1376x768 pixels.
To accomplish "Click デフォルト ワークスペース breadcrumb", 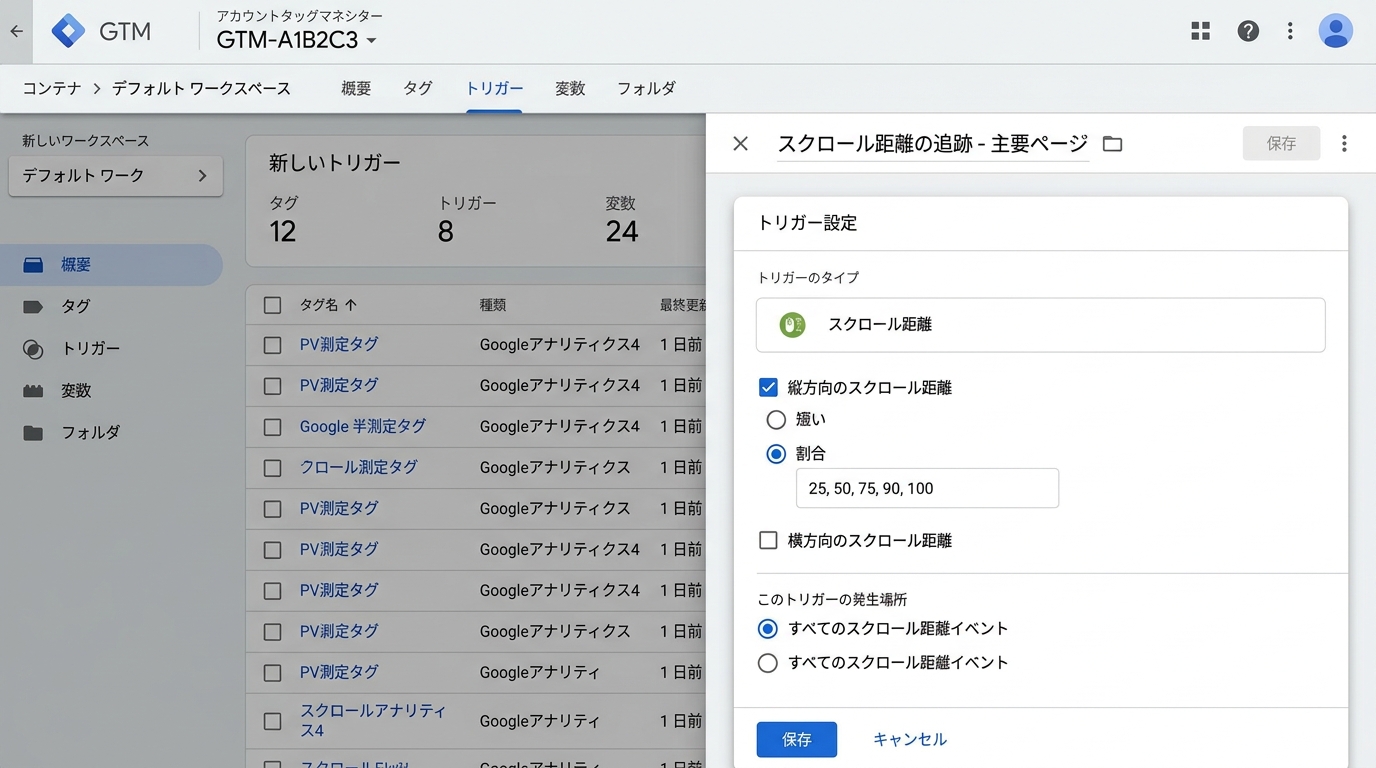I will (x=201, y=88).
